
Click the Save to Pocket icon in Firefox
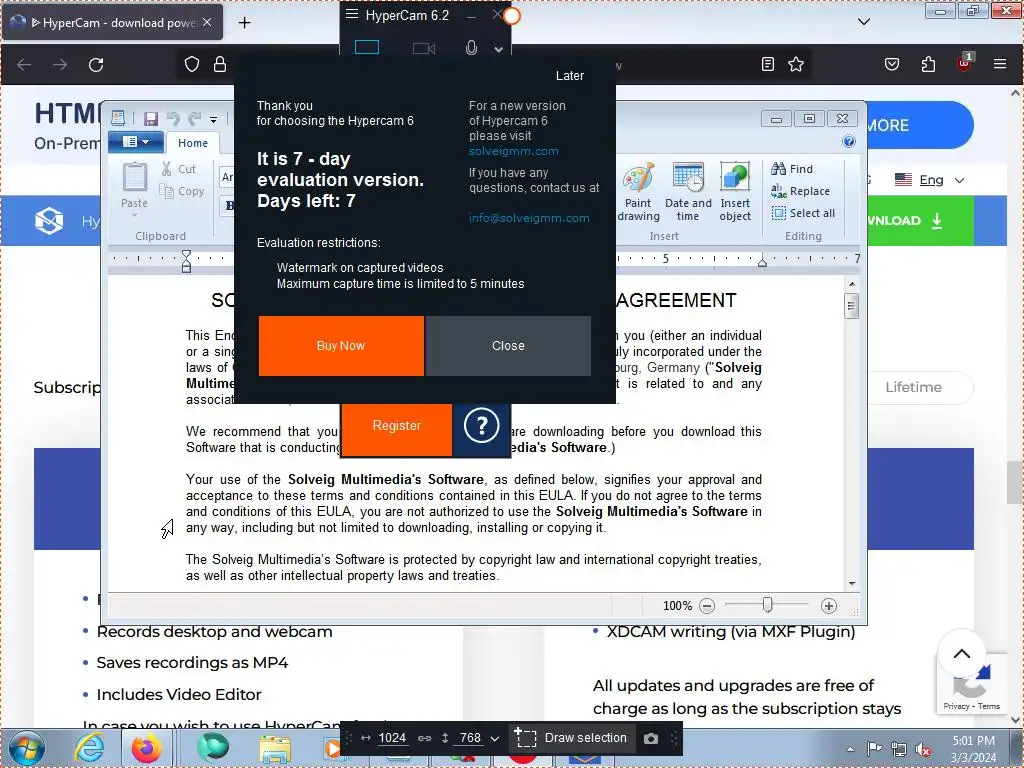(891, 64)
